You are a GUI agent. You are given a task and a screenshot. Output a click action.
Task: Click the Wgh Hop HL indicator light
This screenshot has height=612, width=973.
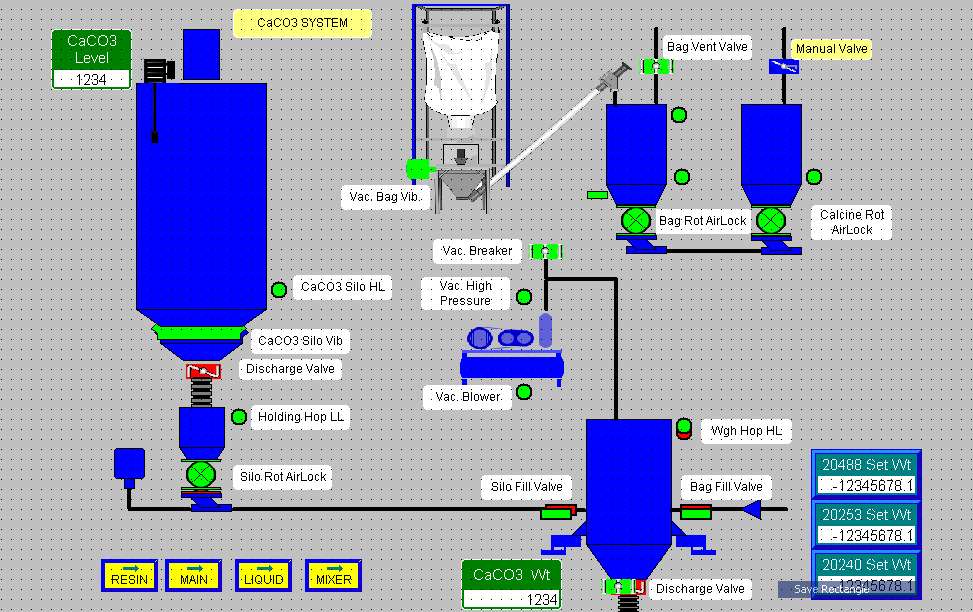(x=684, y=428)
